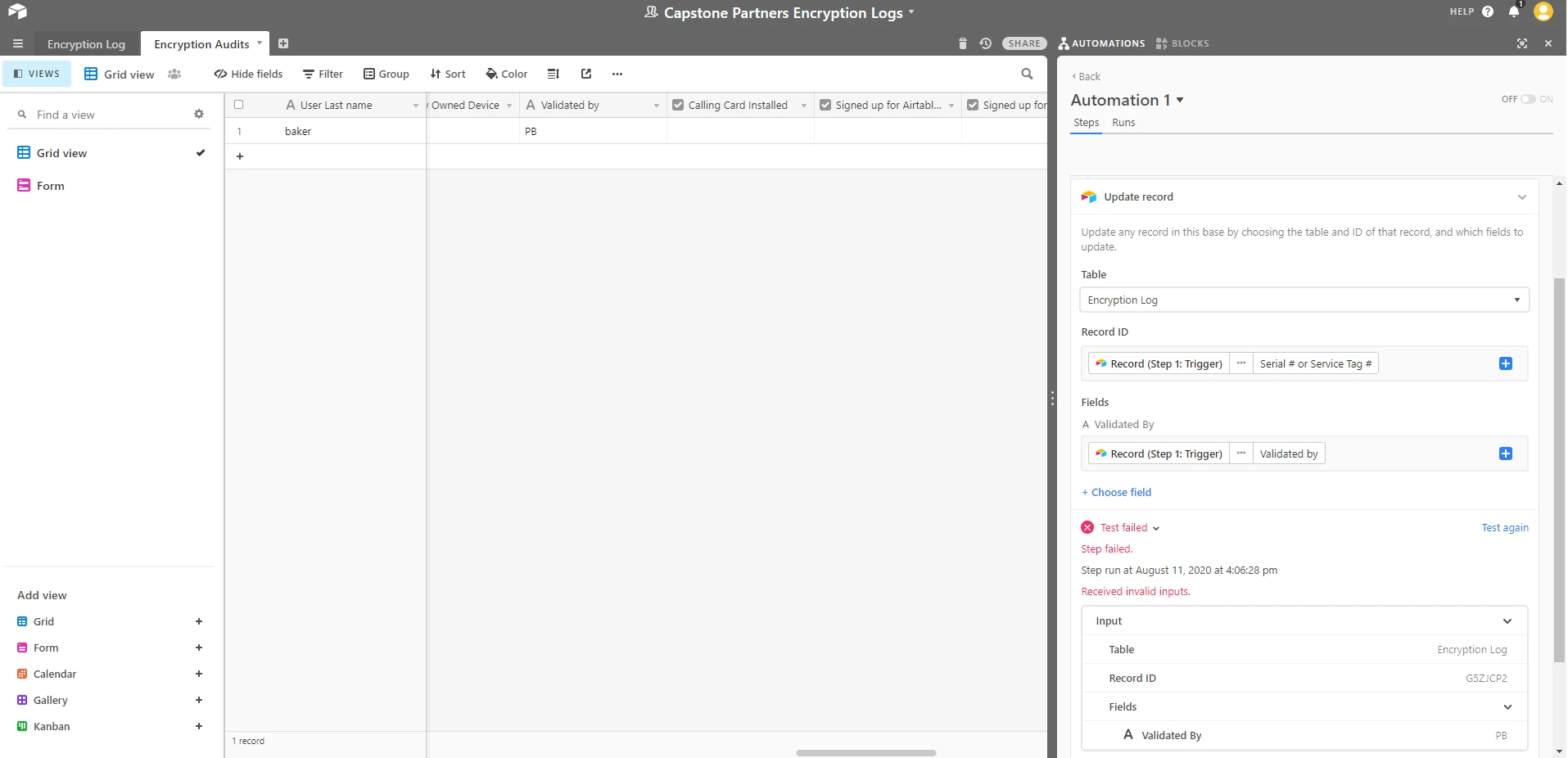Open the hamburger menu for tables

tap(18, 43)
